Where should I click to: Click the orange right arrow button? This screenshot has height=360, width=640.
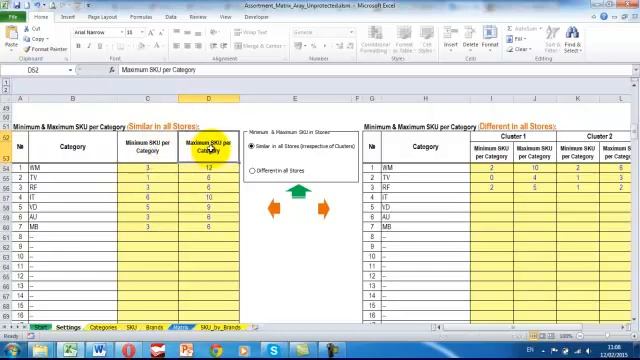pyautogui.click(x=323, y=209)
